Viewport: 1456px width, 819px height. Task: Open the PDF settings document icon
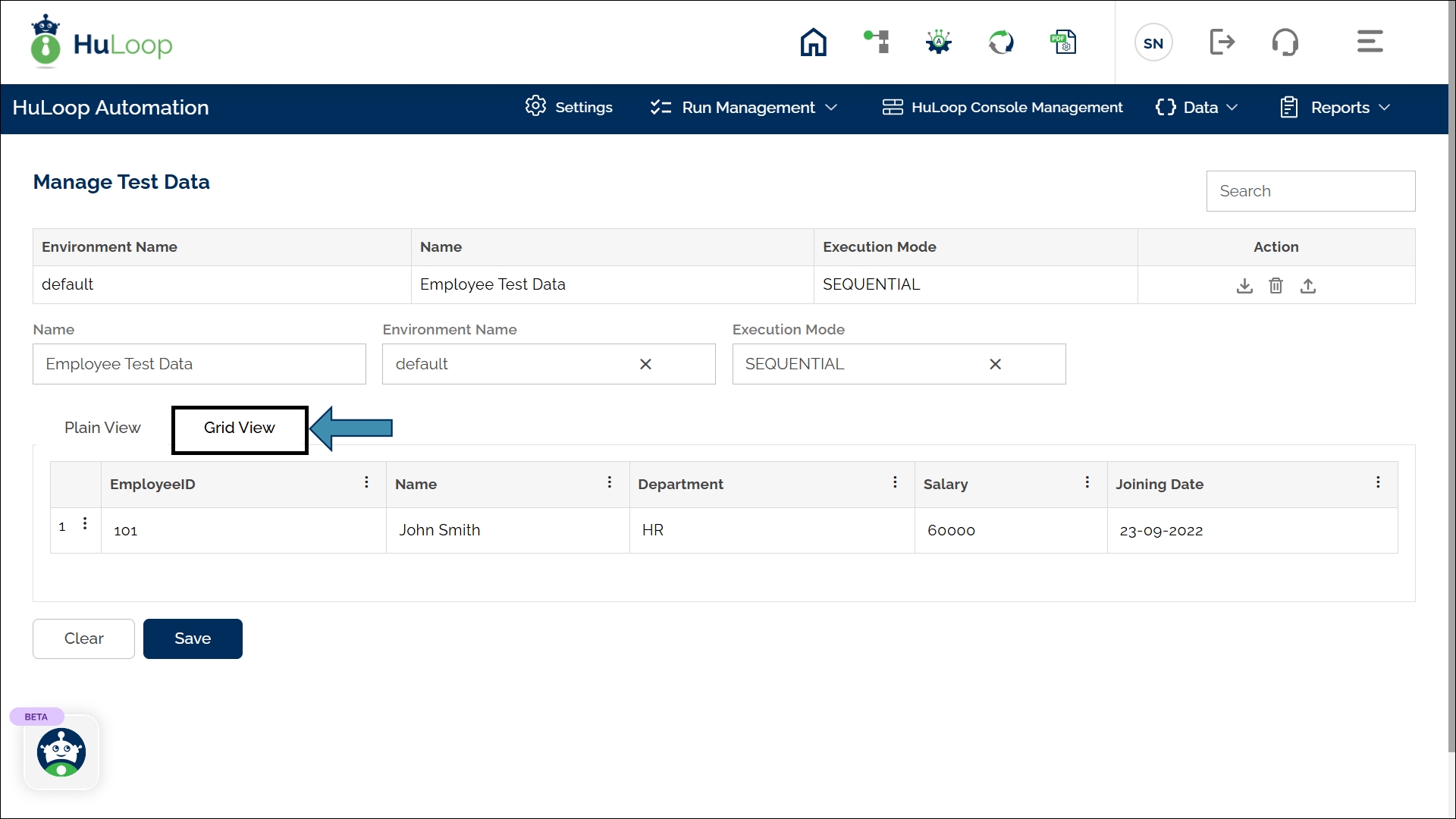click(1063, 42)
